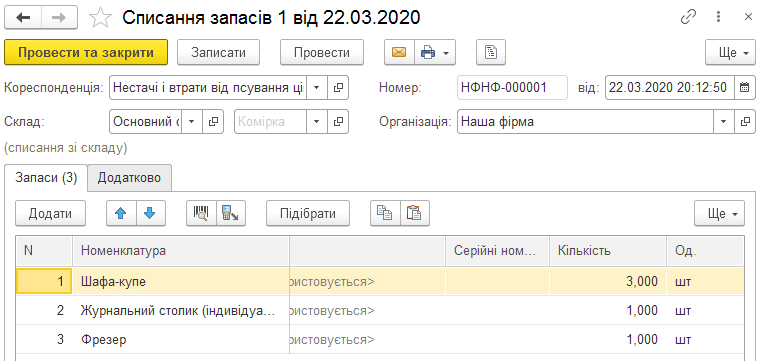Click quantity 3,000 for Шафа-купе
Viewport: 758px width, 361px height.
[608, 282]
